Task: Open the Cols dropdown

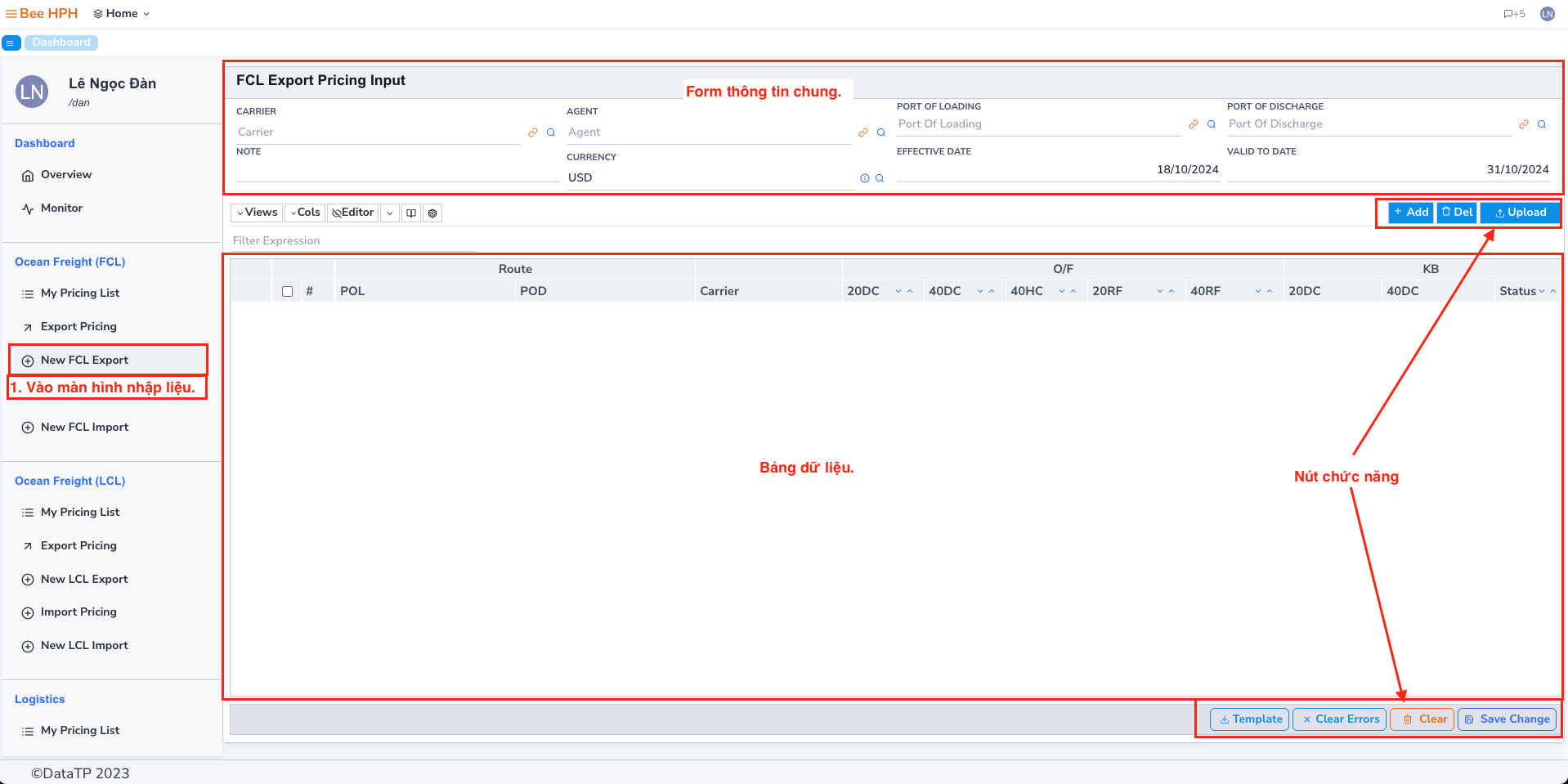Action: pos(304,212)
